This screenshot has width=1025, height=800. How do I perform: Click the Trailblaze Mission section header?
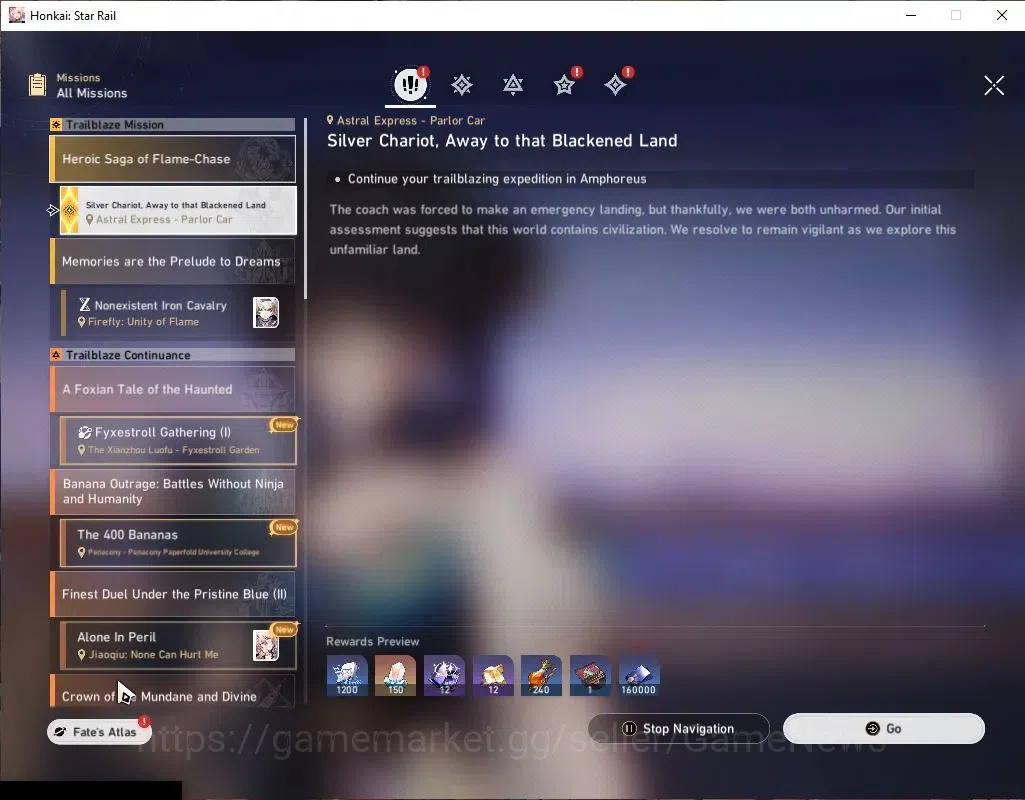(x=173, y=125)
